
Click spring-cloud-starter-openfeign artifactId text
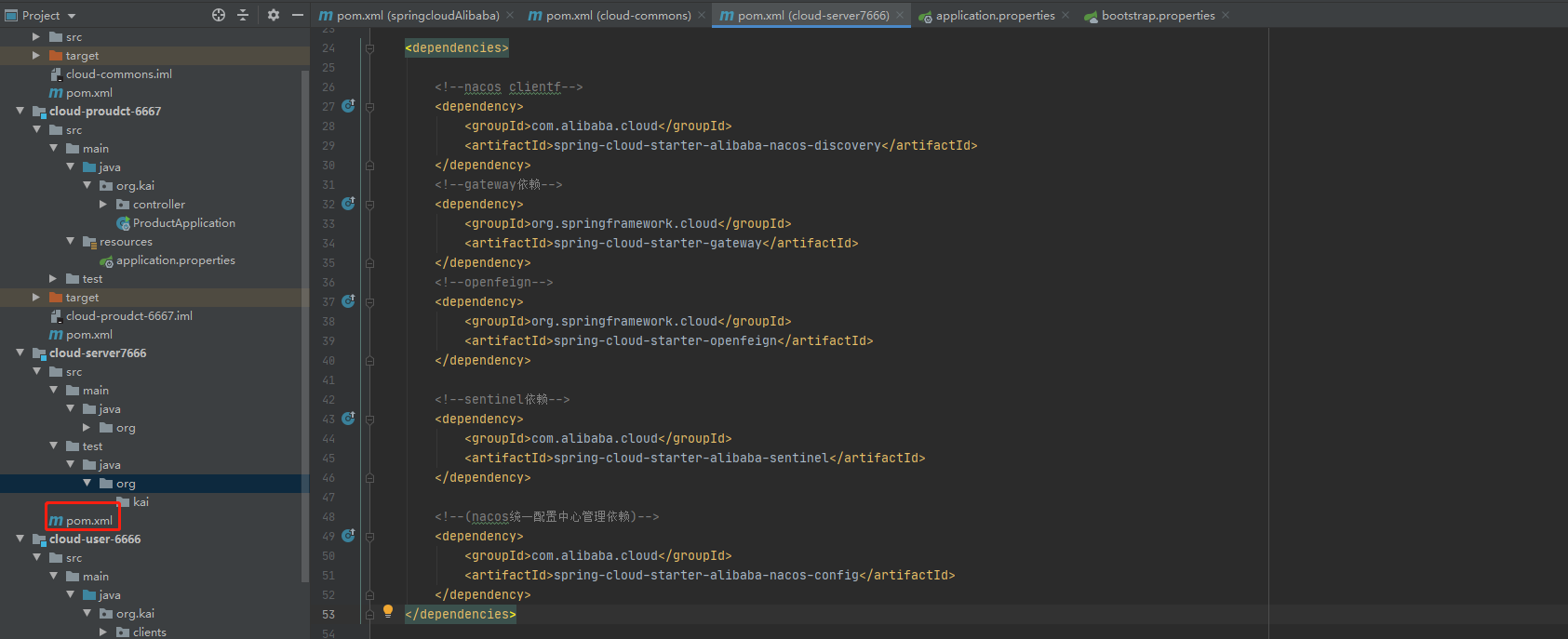[x=665, y=340]
